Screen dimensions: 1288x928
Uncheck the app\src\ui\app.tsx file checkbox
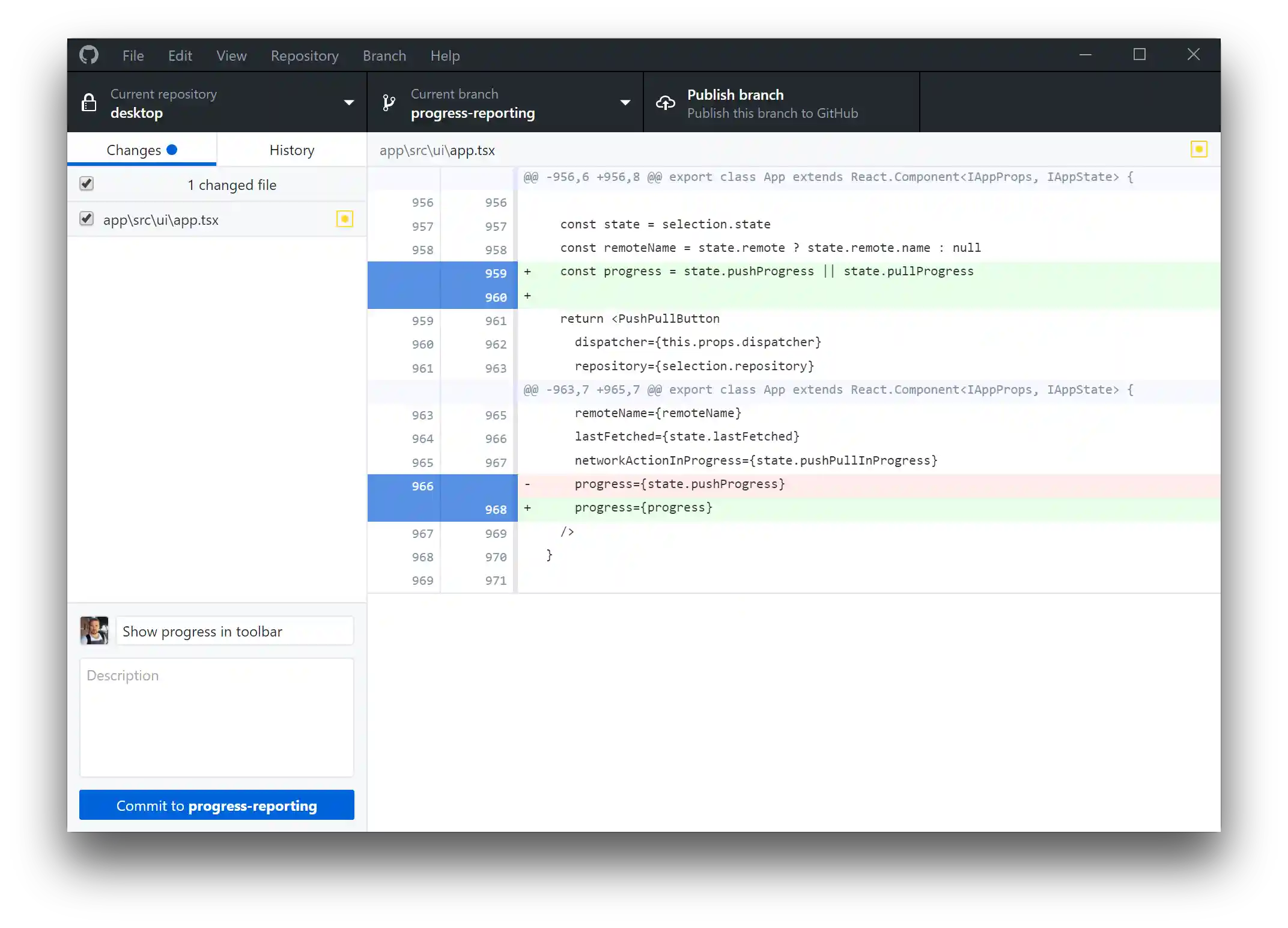pyautogui.click(x=86, y=218)
